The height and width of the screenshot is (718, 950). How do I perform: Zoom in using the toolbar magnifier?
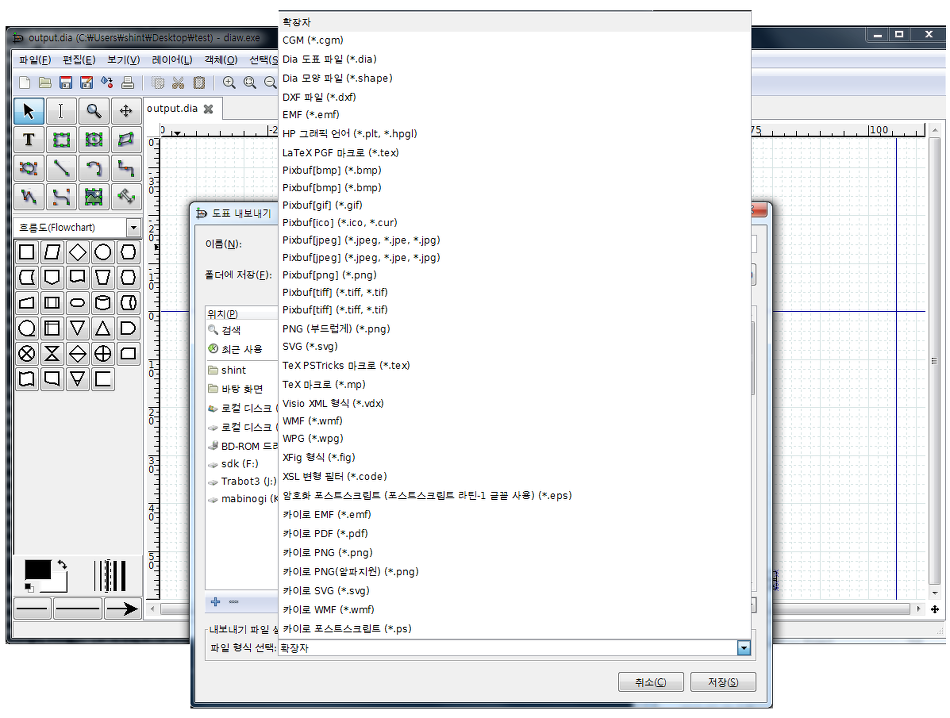point(229,82)
